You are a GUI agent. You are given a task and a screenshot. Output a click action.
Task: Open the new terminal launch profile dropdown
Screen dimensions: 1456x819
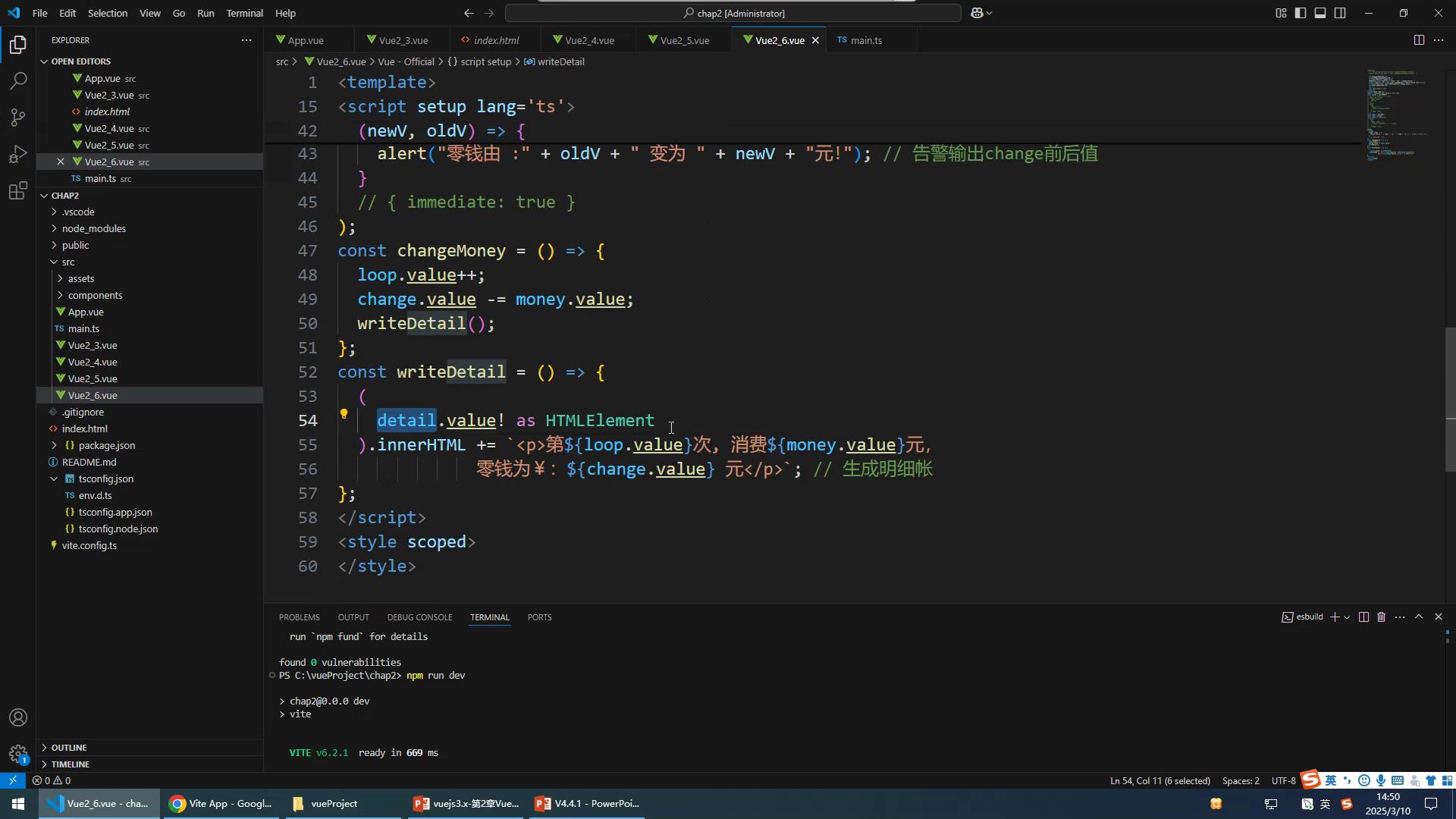pyautogui.click(x=1347, y=617)
